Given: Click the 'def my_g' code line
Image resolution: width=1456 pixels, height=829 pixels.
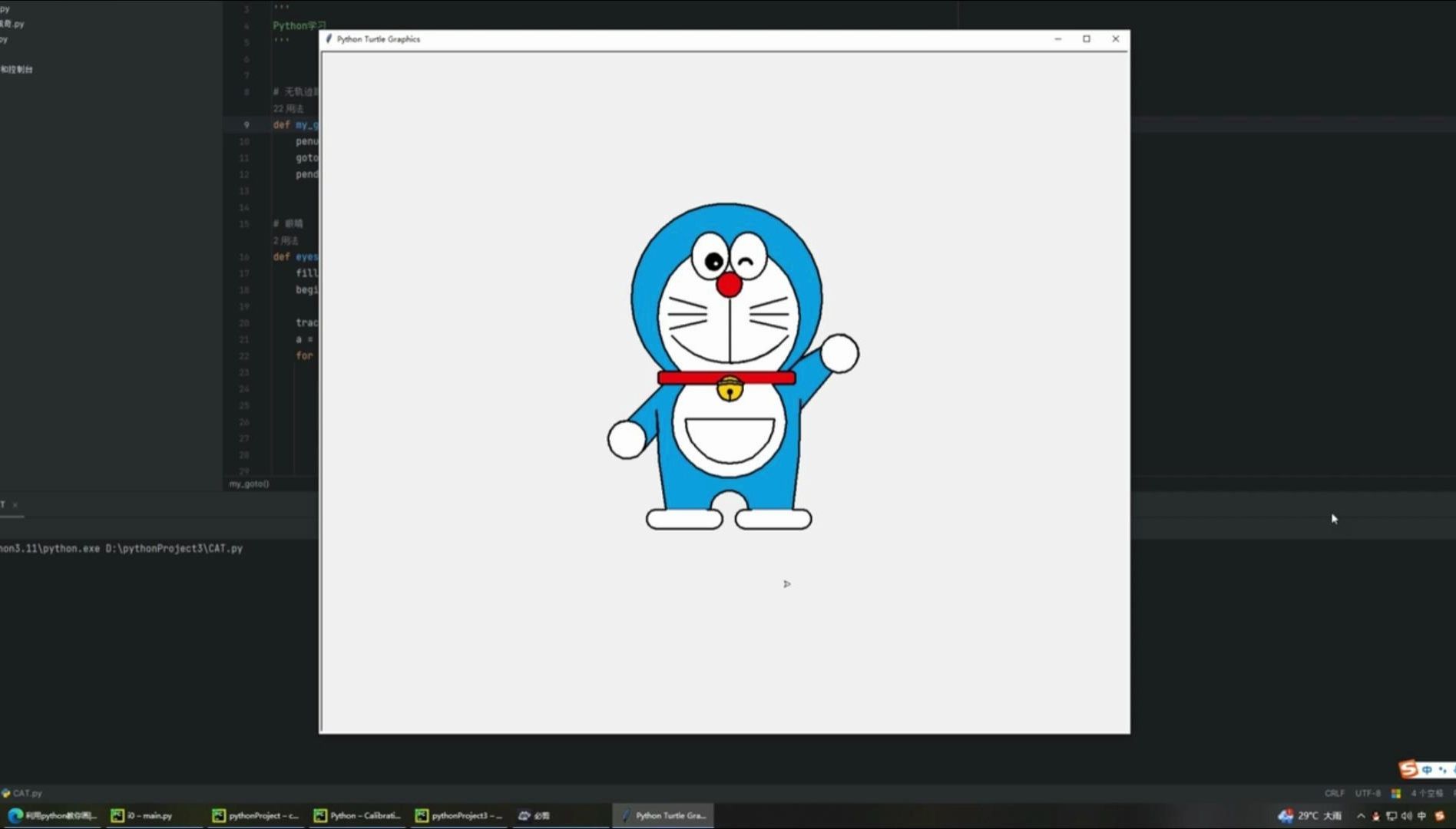Looking at the screenshot, I should pos(295,124).
